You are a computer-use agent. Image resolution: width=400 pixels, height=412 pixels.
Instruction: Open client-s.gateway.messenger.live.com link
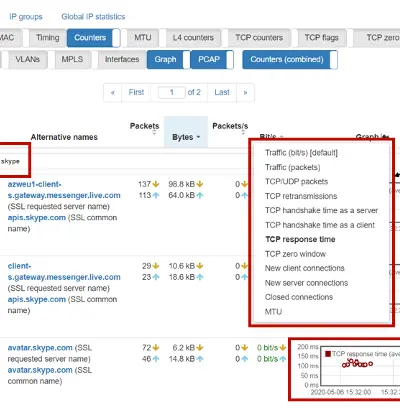click(64, 271)
